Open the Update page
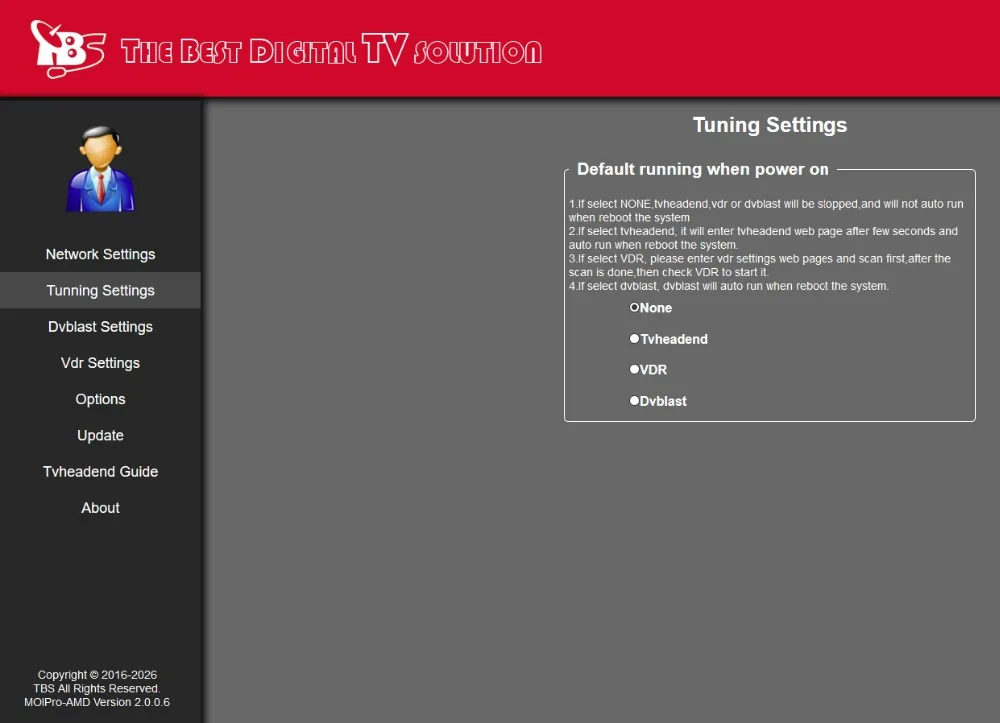 coord(100,435)
